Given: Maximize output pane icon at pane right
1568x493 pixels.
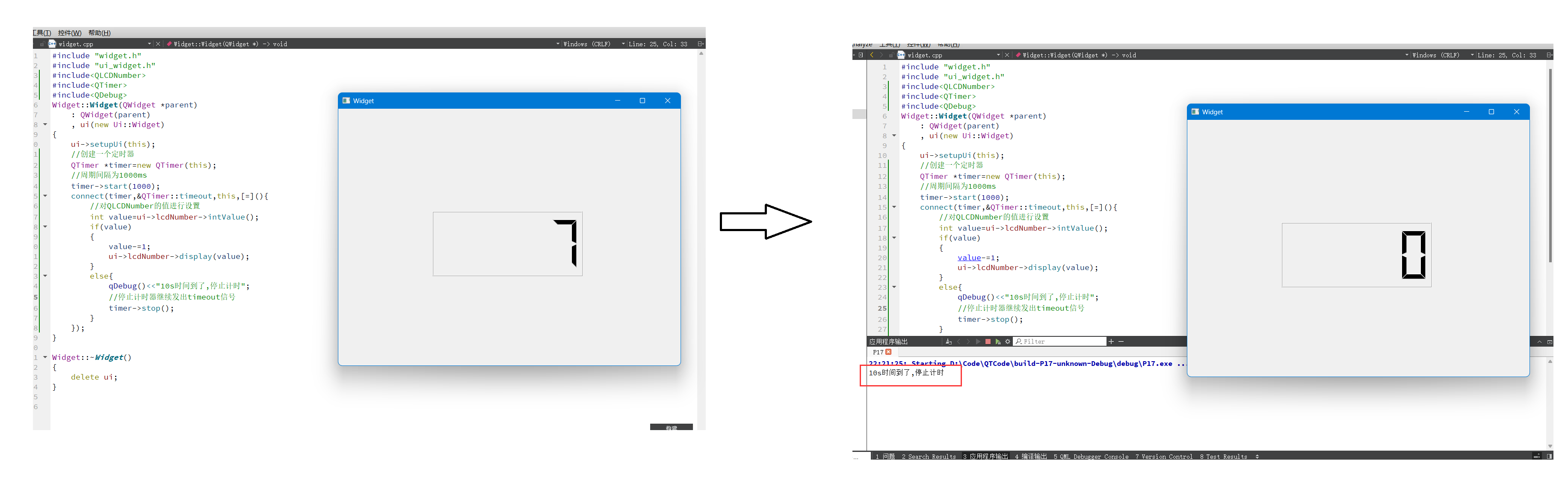Looking at the screenshot, I should pyautogui.click(x=1550, y=342).
